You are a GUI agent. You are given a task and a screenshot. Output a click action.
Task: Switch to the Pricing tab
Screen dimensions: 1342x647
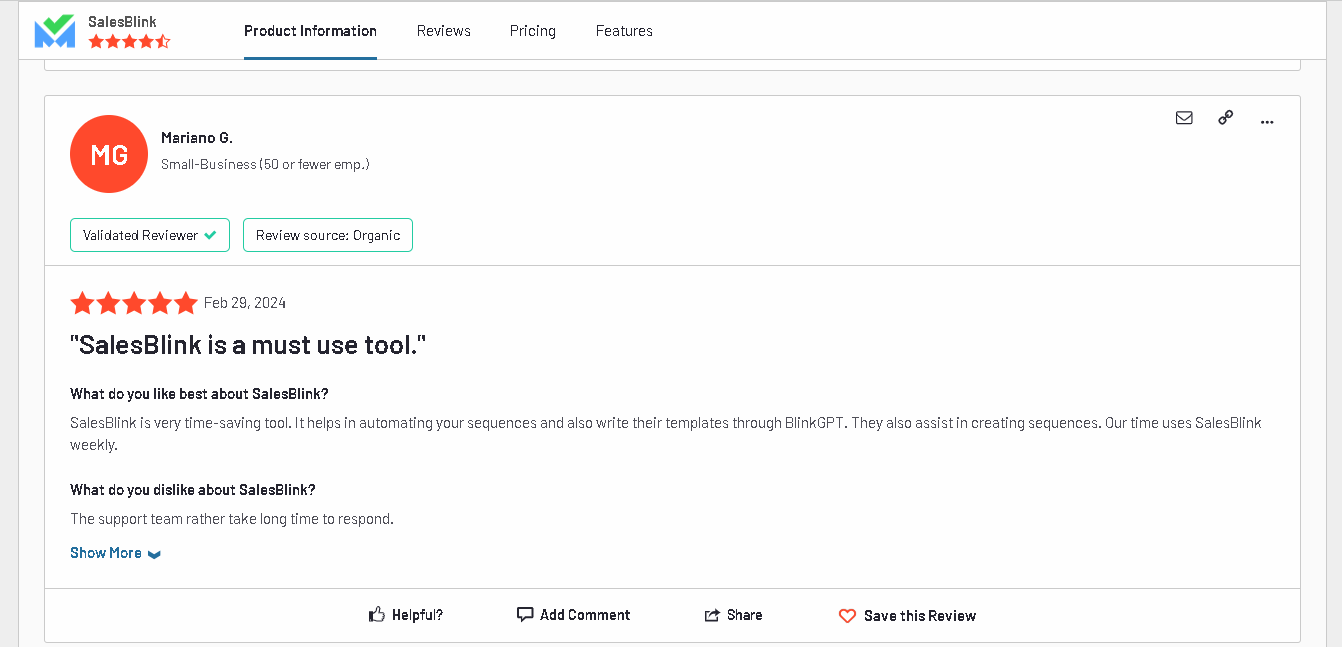533,31
